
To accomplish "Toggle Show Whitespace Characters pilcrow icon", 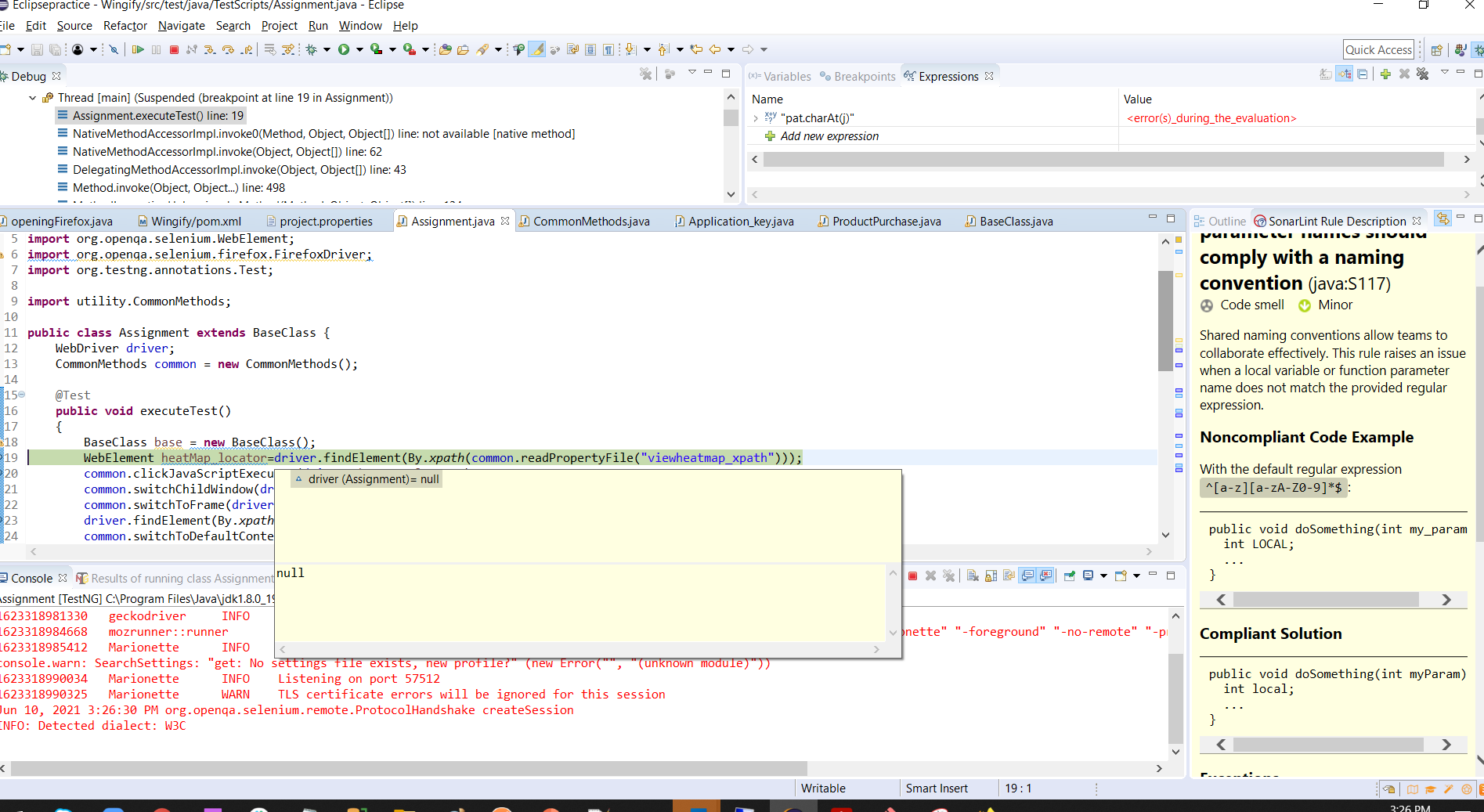I will [x=608, y=50].
